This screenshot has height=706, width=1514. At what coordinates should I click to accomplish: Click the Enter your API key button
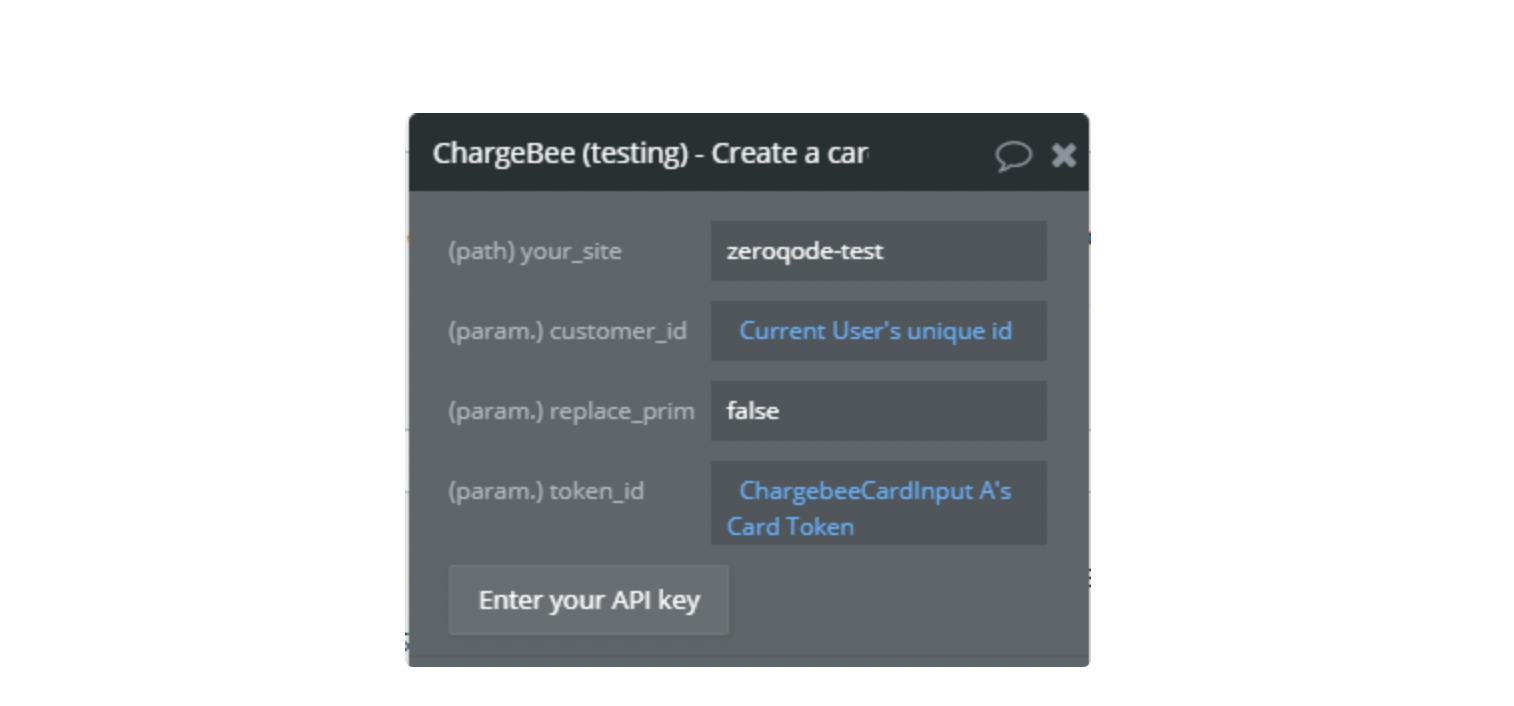[x=589, y=600]
